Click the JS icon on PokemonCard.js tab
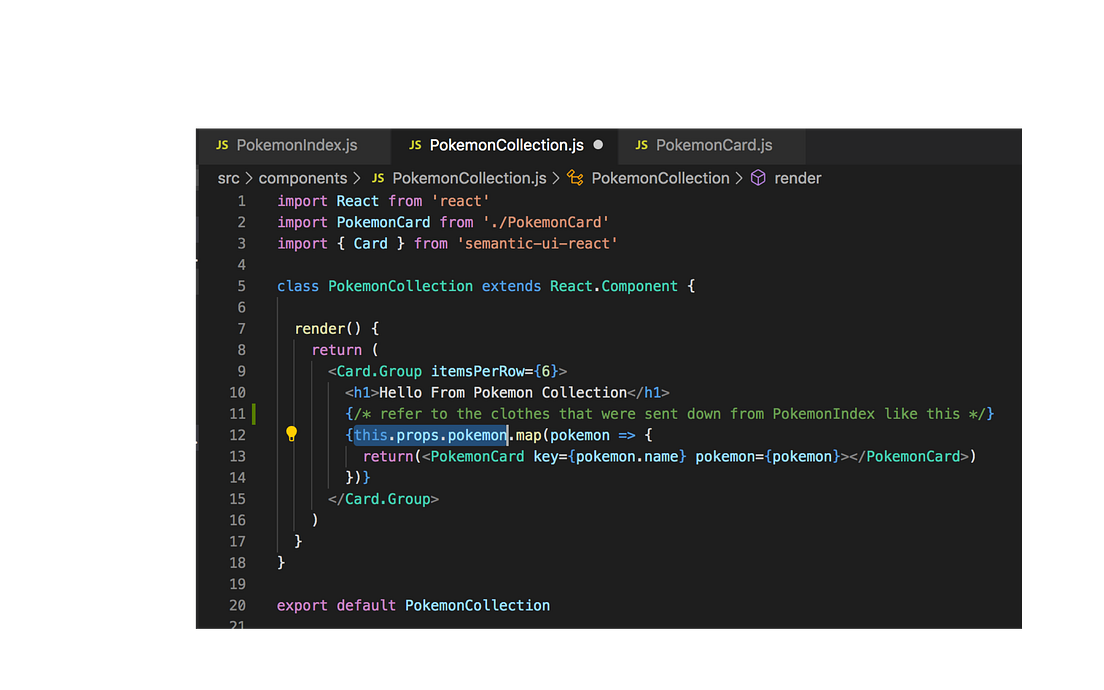 [641, 145]
